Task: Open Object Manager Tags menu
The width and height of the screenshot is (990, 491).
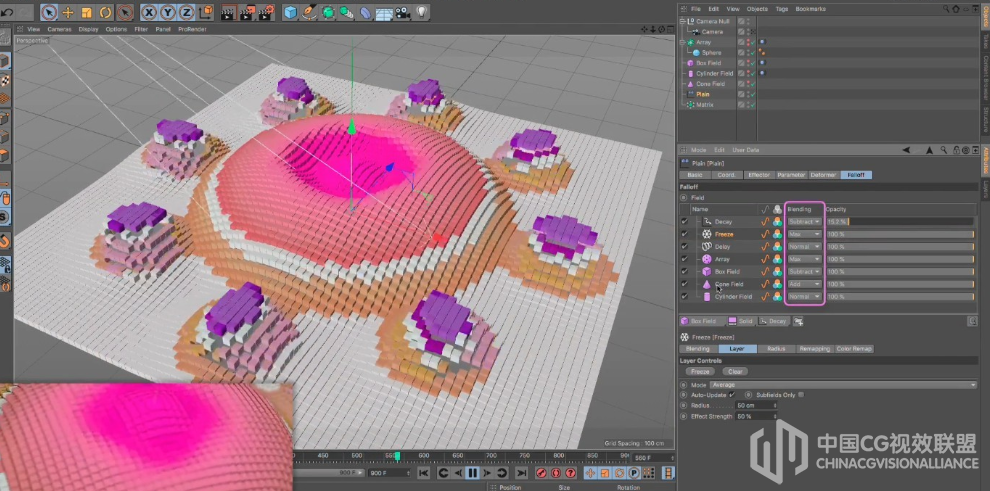Action: click(782, 9)
